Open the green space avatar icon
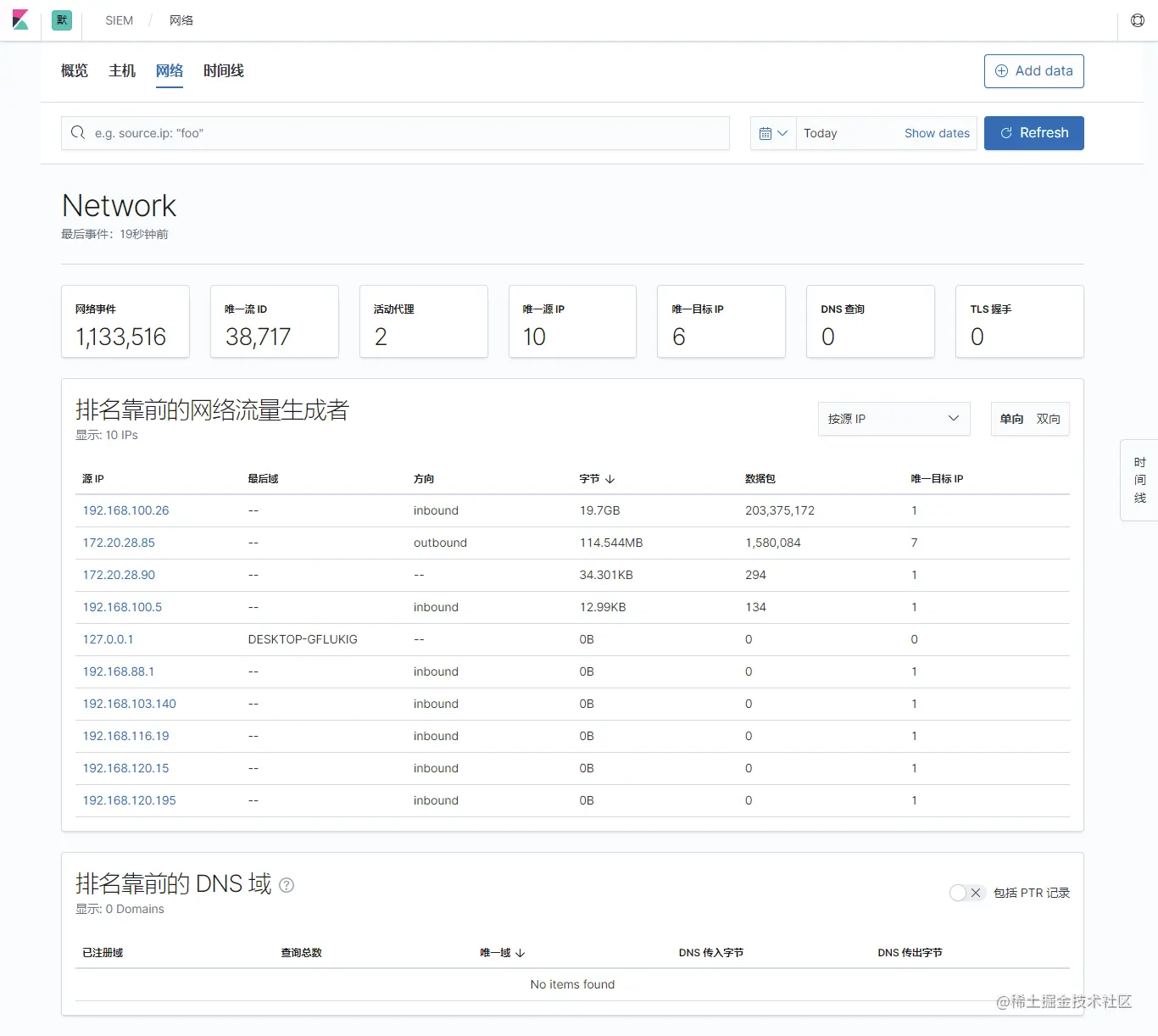This screenshot has width=1158, height=1036. point(62,20)
